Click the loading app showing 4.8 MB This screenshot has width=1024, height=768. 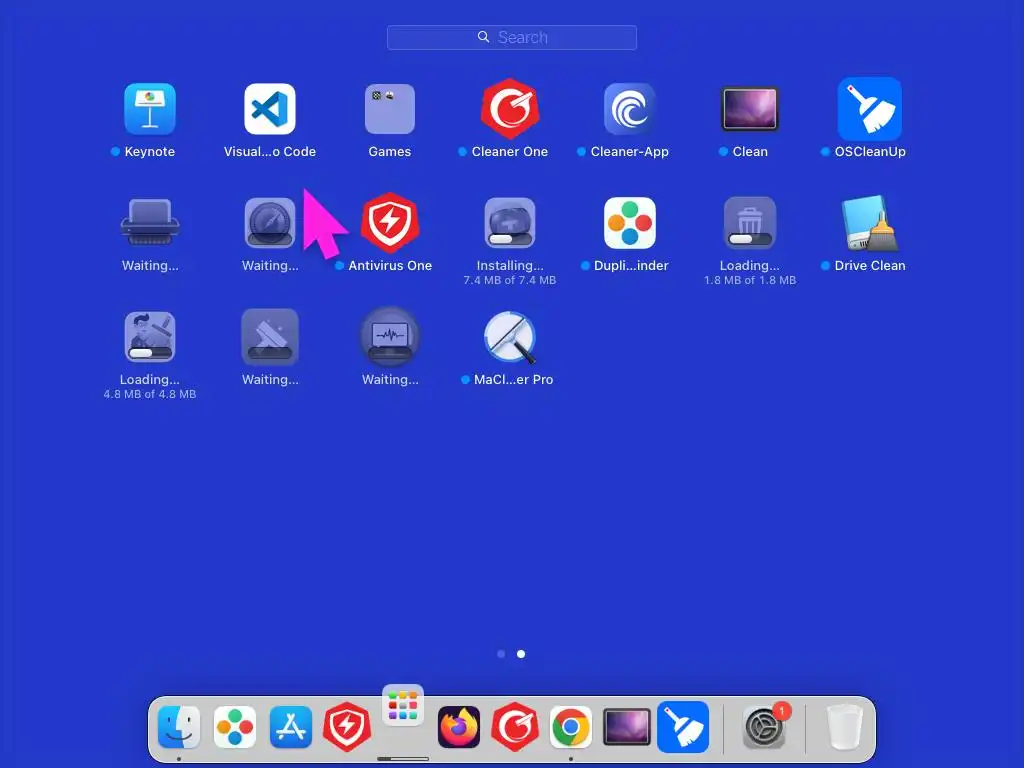pyautogui.click(x=150, y=337)
